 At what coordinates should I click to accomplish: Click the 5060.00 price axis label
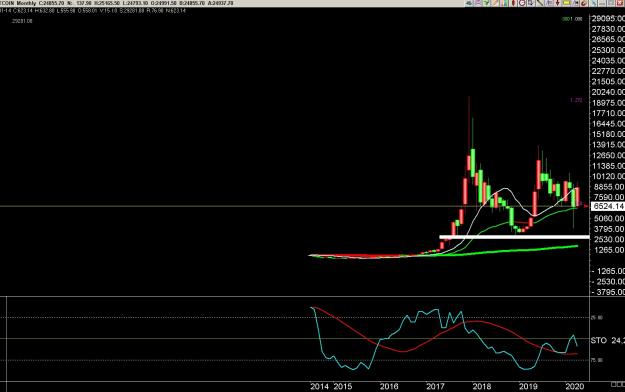pos(608,219)
